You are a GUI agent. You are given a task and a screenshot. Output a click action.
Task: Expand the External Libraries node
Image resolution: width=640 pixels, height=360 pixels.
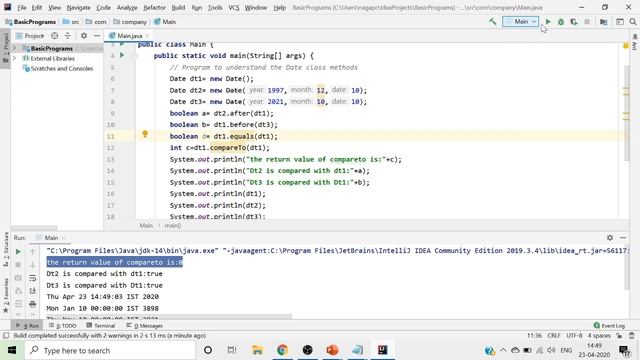click(x=15, y=58)
